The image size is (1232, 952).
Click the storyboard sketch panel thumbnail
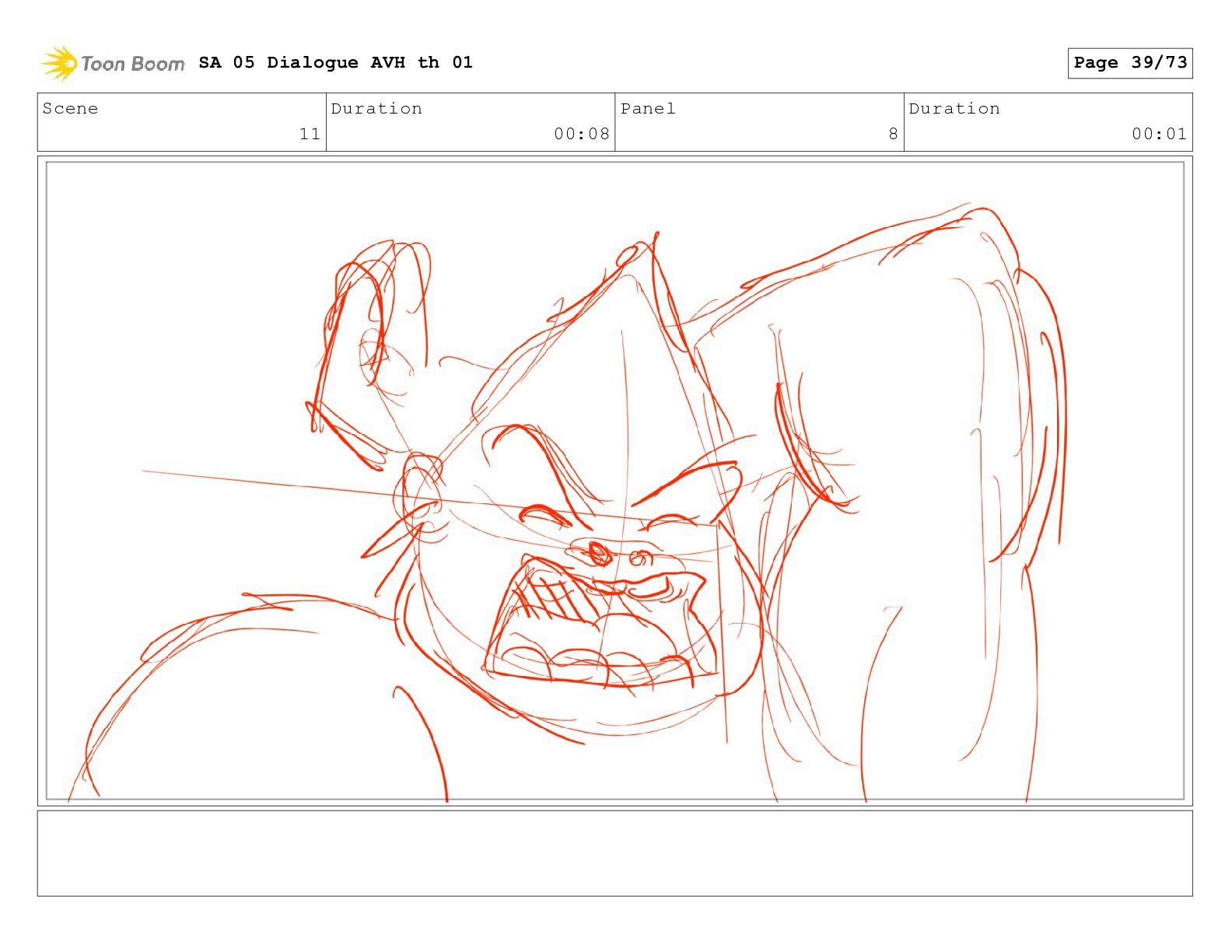coord(615,481)
